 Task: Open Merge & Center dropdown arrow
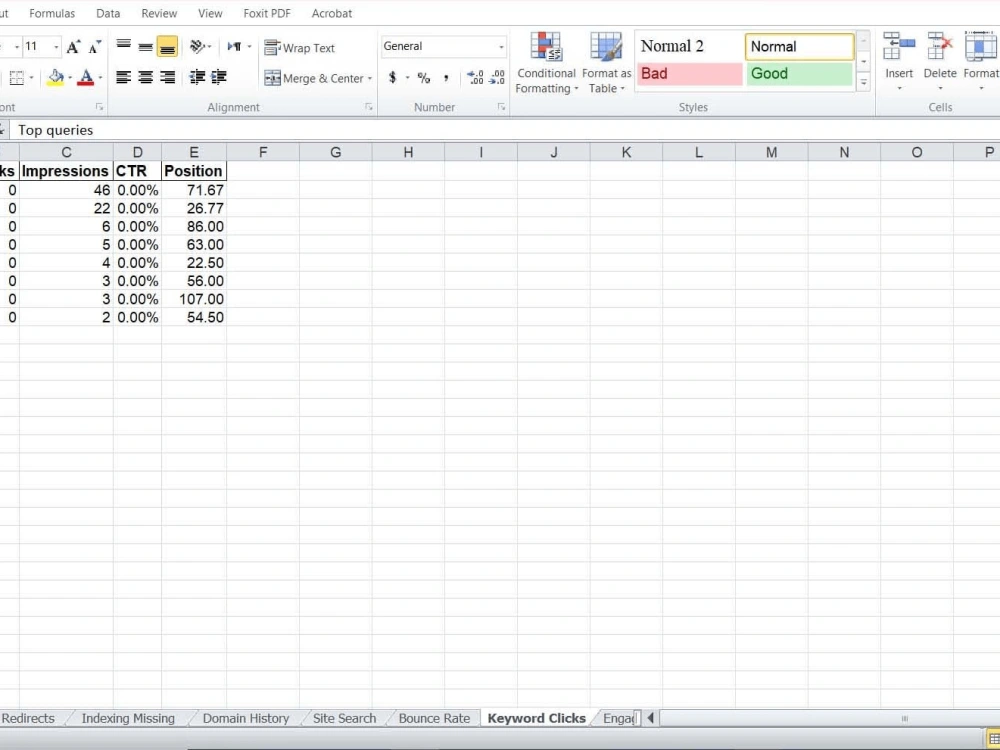369,78
